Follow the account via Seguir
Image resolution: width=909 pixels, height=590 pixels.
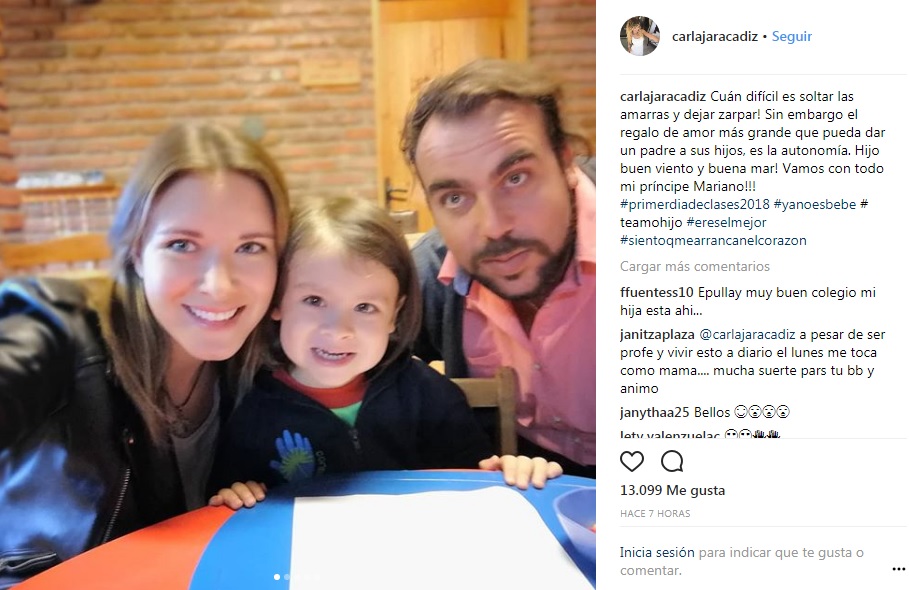point(791,36)
